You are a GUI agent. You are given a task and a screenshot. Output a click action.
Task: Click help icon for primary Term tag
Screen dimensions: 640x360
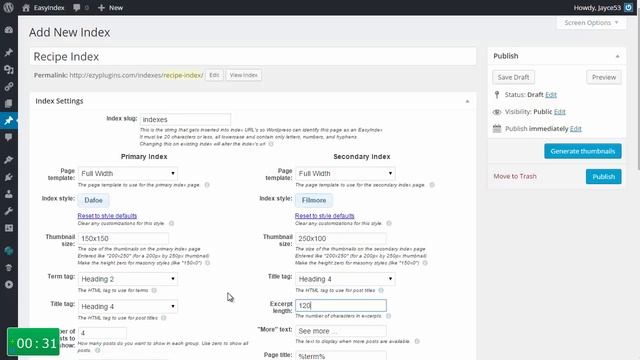(154, 290)
